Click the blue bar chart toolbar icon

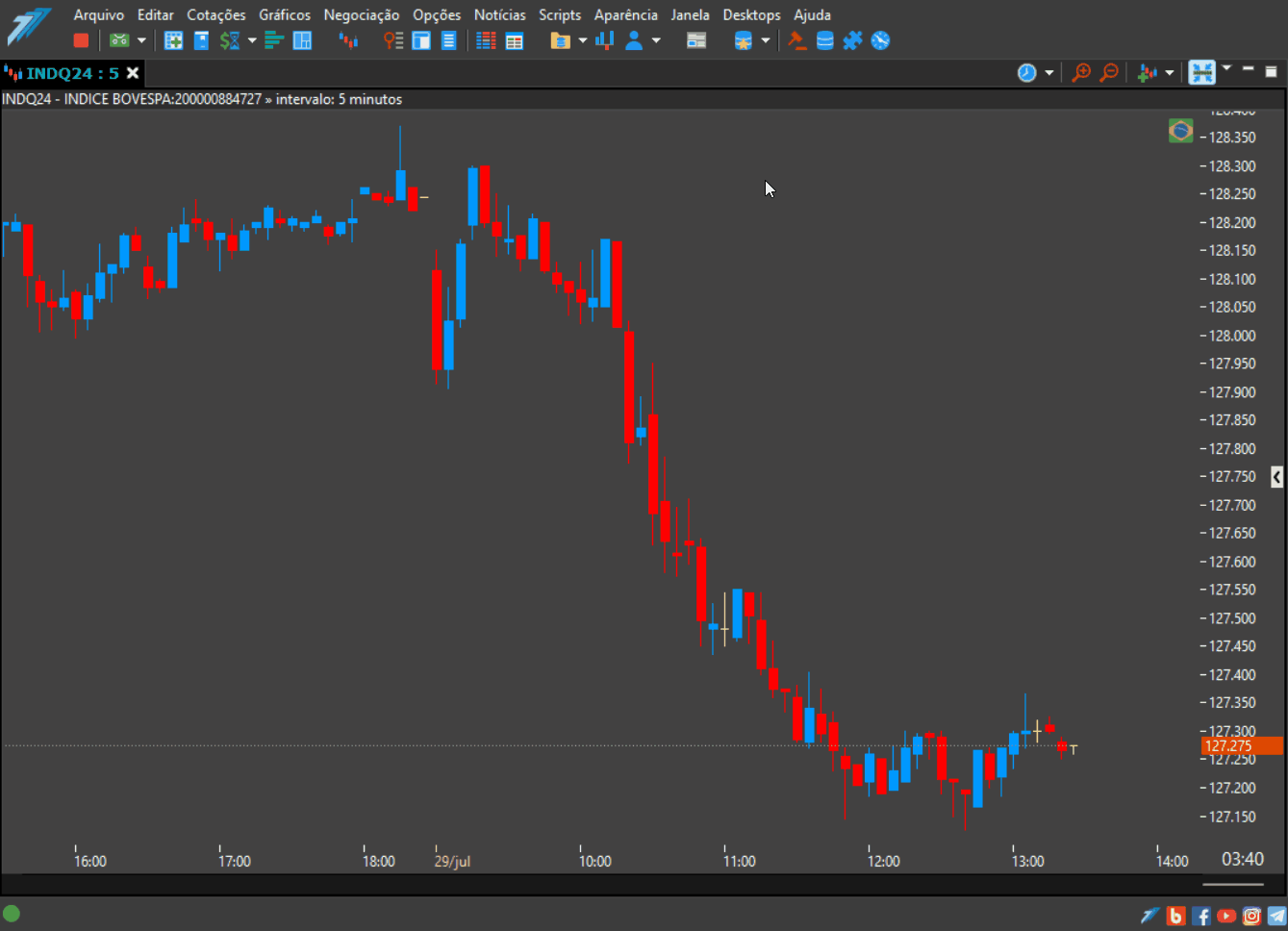605,40
